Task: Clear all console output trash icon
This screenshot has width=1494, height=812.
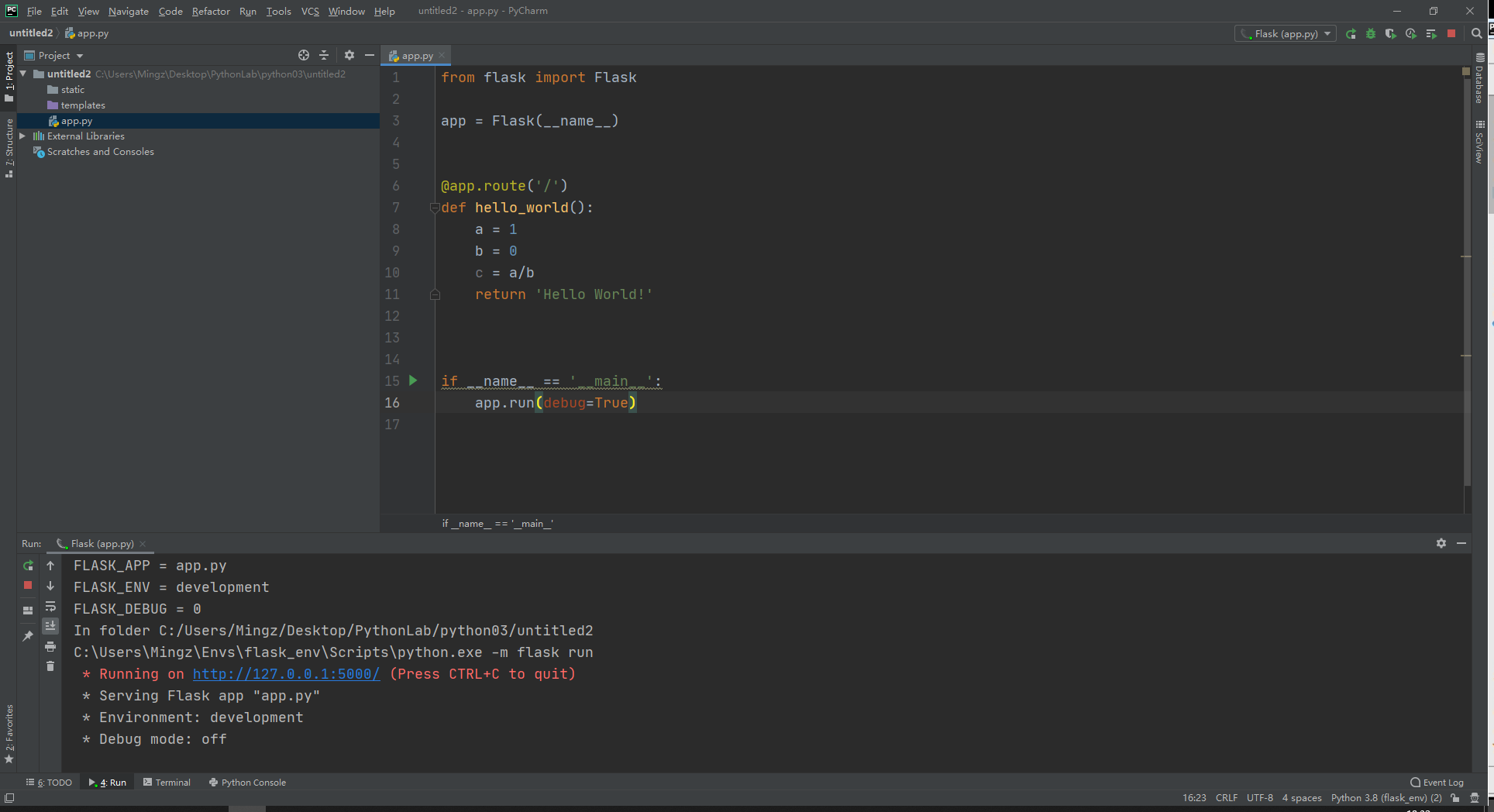Action: tap(50, 666)
